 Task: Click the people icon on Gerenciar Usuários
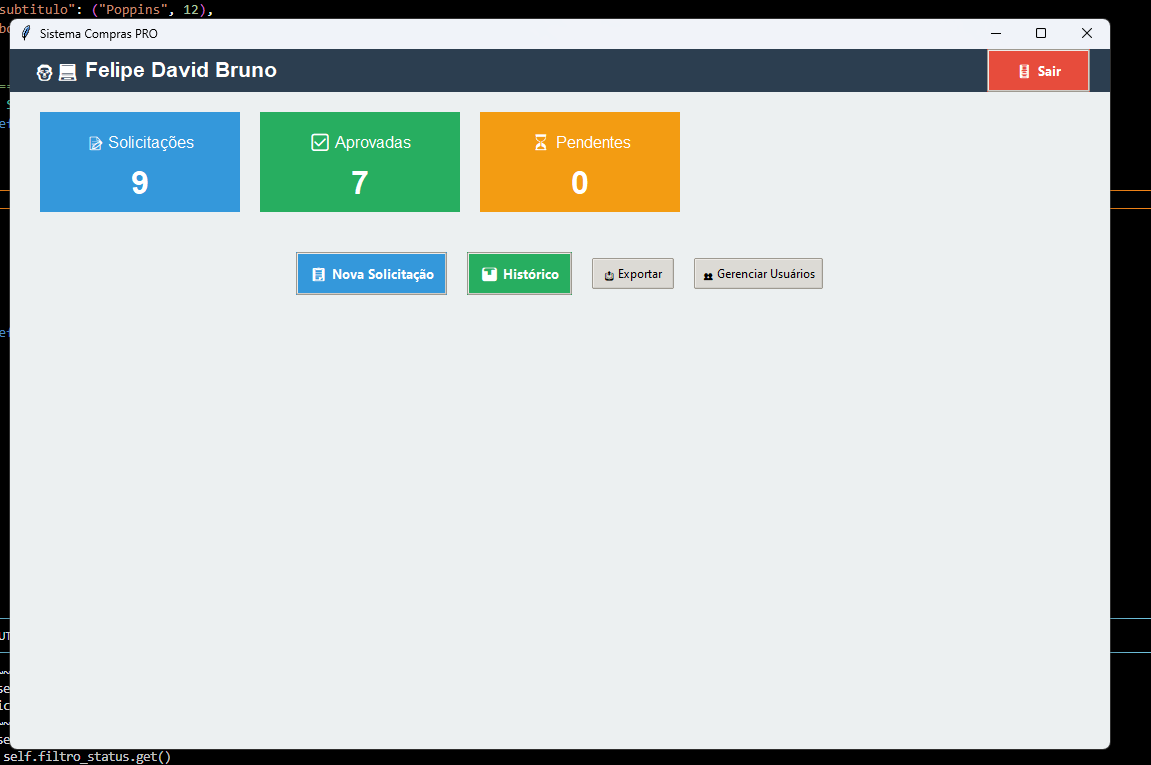coord(708,276)
